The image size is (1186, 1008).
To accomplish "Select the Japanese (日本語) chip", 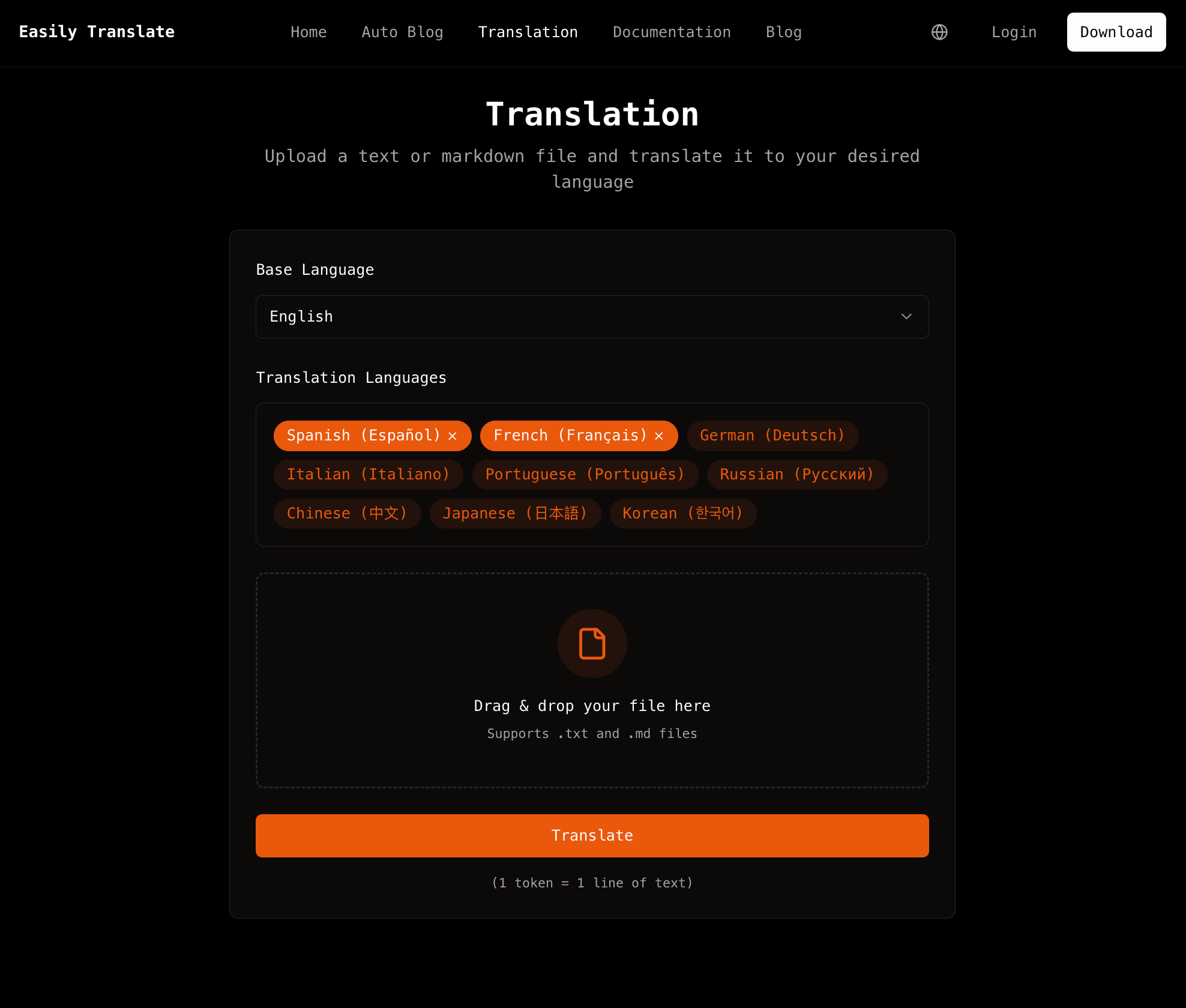I will click(x=515, y=513).
